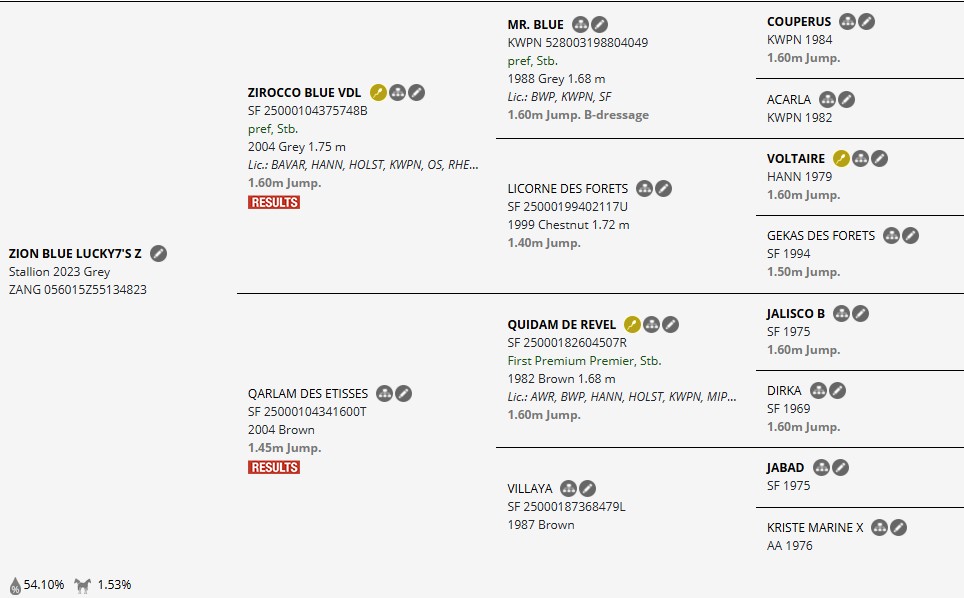Open the Results button under Qarlam des Etisses
Screen dimensions: 964x598
[x=274, y=467]
